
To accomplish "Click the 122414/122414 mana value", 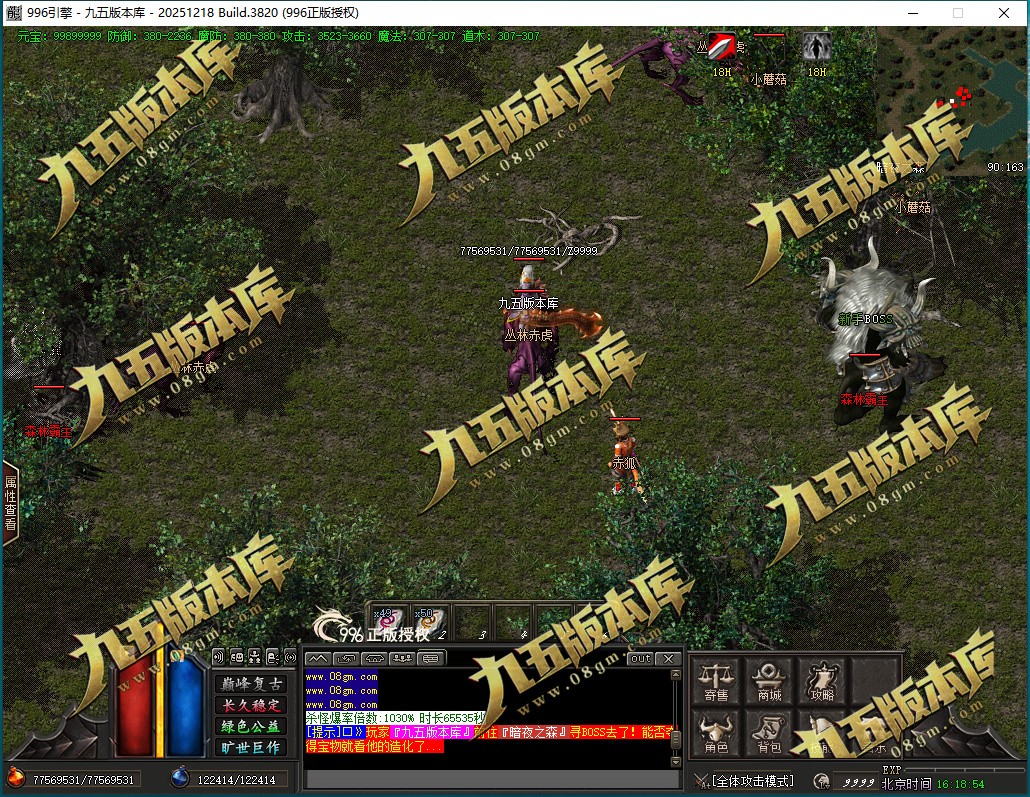I will point(236,780).
